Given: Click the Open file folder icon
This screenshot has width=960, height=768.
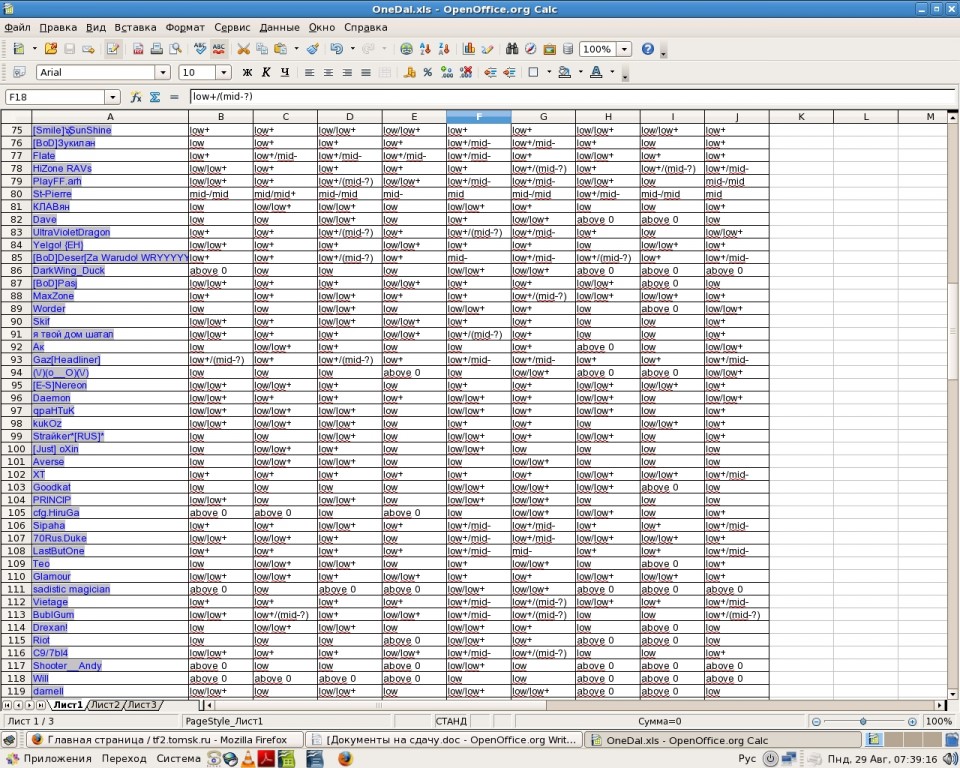Looking at the screenshot, I should (51, 49).
